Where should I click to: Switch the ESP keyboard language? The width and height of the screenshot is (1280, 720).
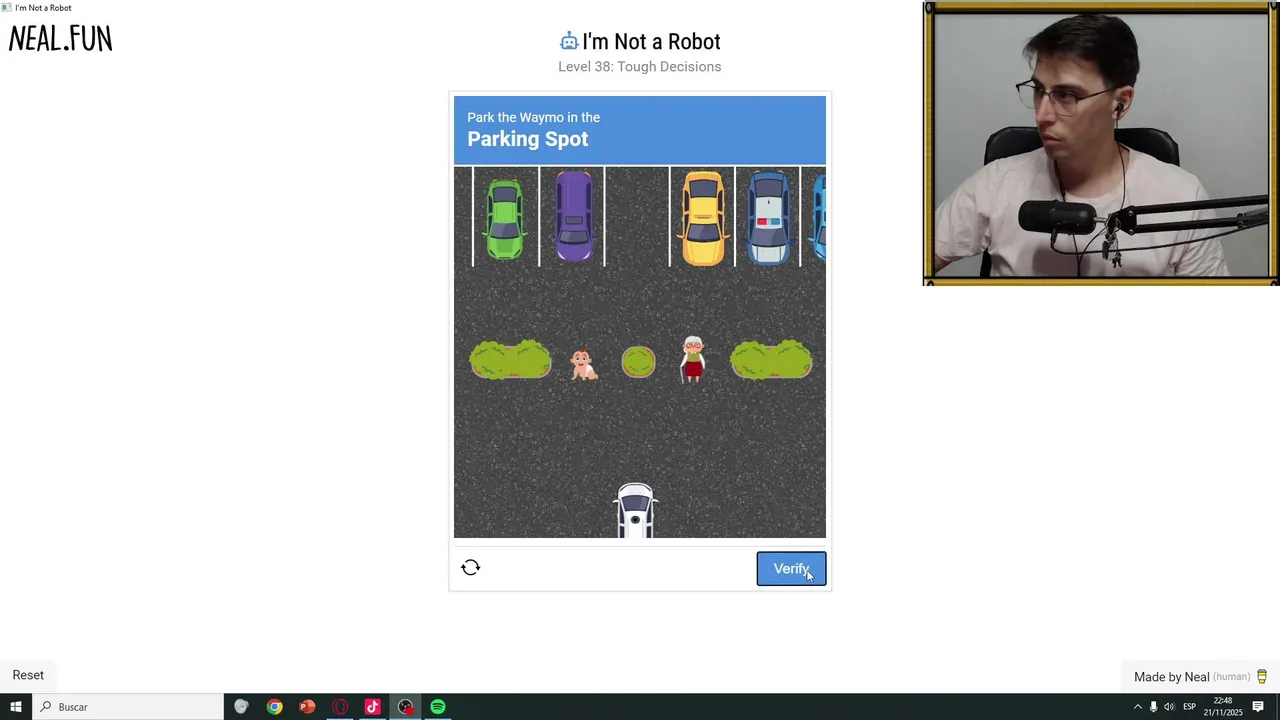pyautogui.click(x=1190, y=707)
